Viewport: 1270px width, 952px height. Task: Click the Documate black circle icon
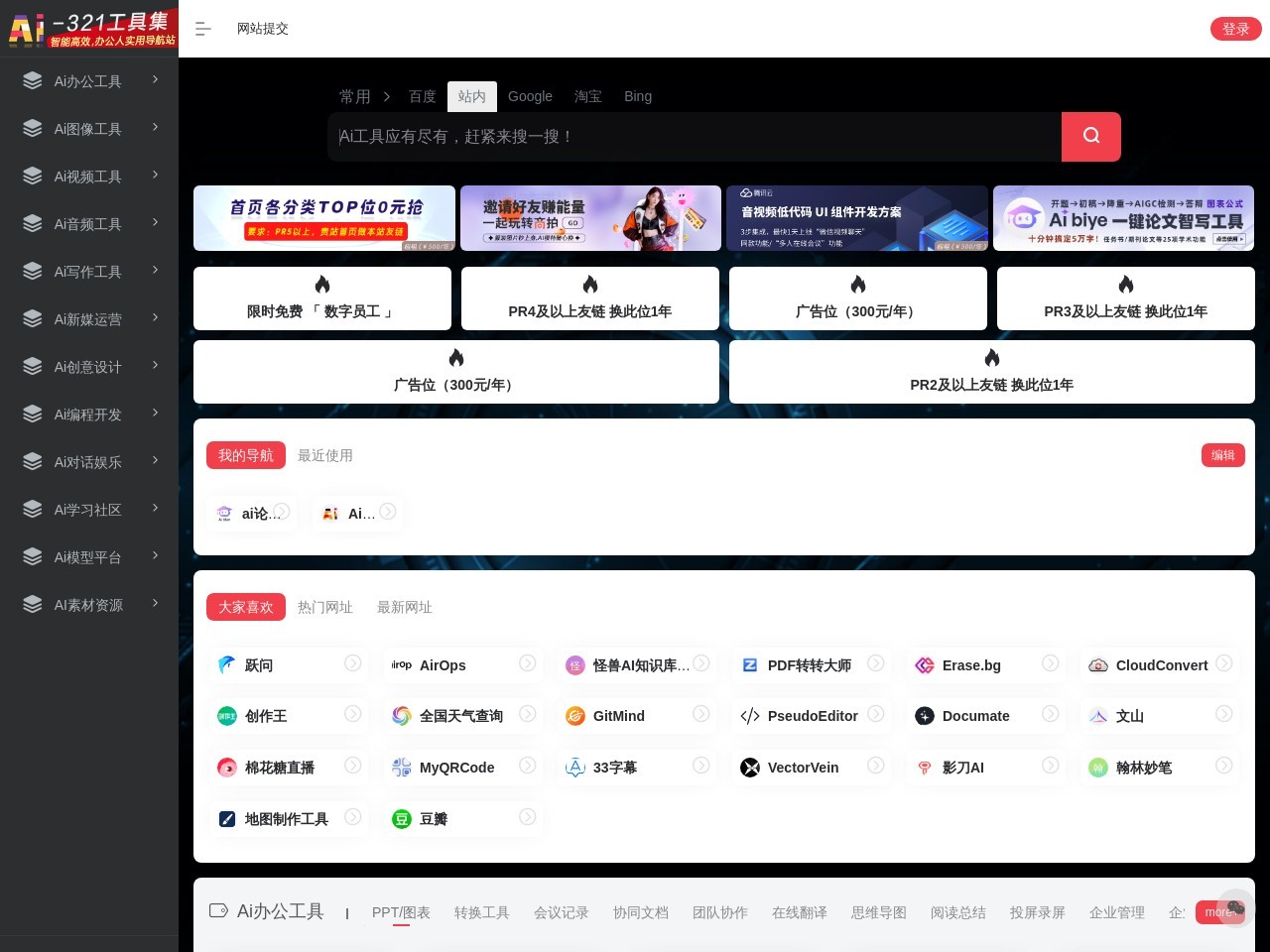coord(925,716)
